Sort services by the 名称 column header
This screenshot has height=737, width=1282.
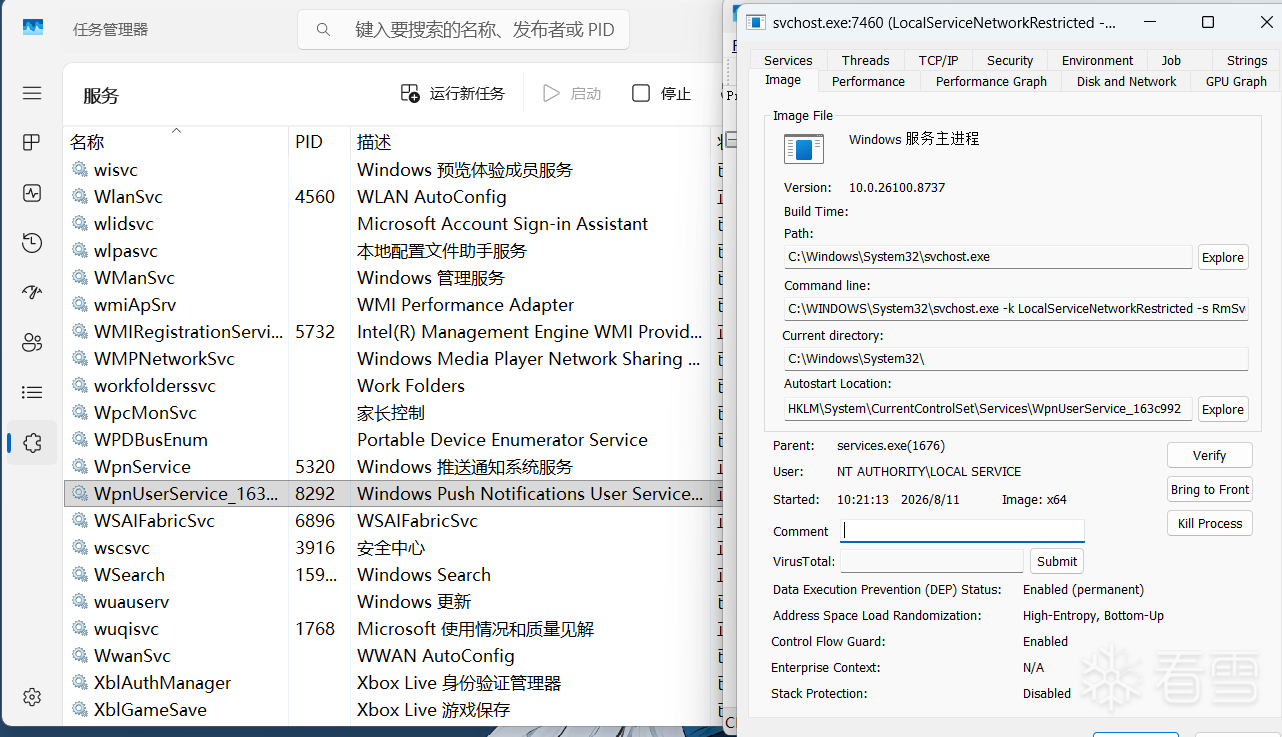pyautogui.click(x=176, y=142)
